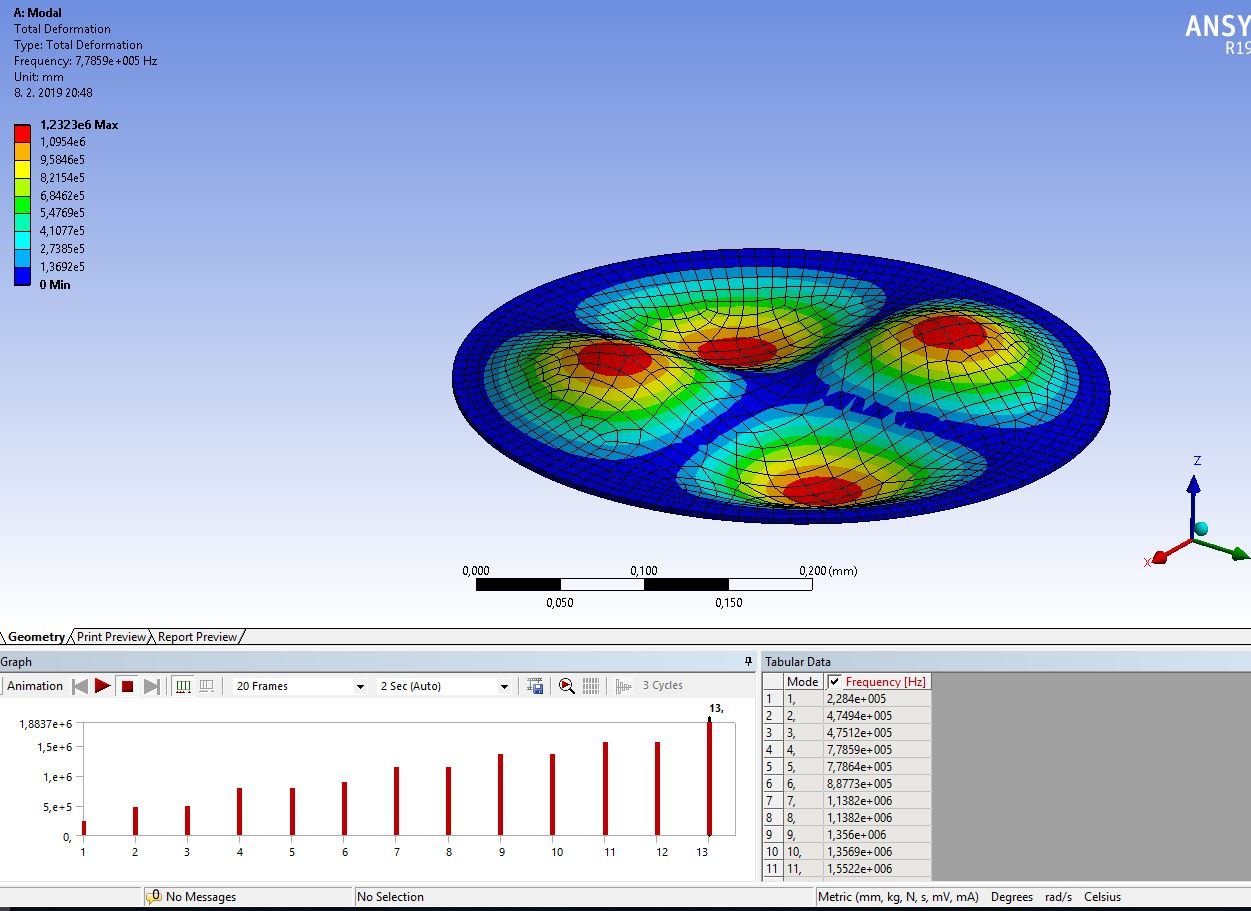Select mode 11 frequency 1,5522e+006 cell

click(x=878, y=869)
